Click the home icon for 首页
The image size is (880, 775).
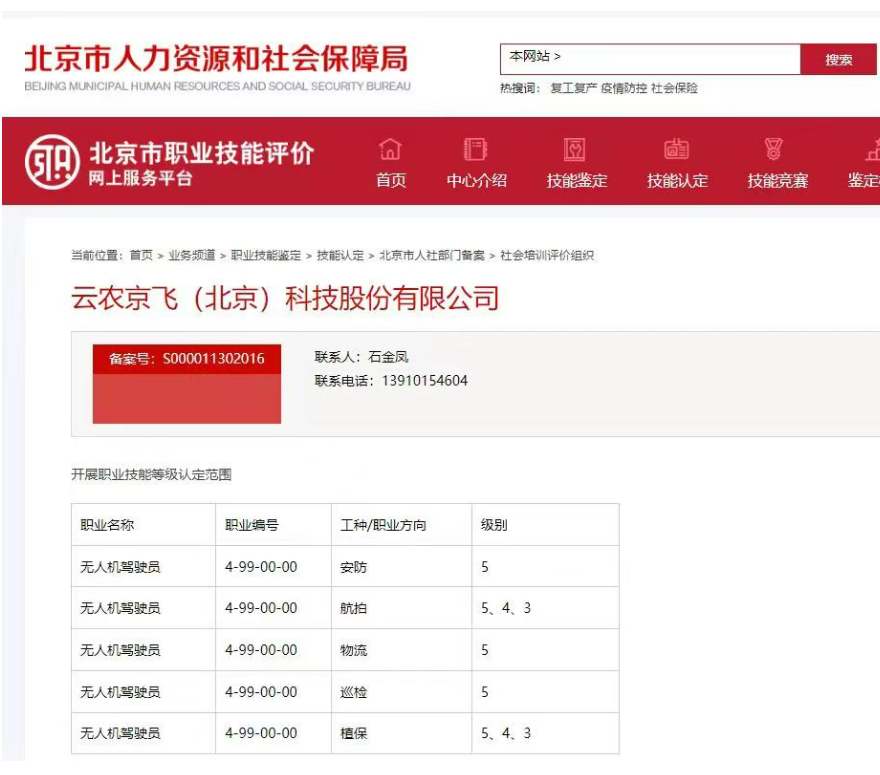[389, 152]
